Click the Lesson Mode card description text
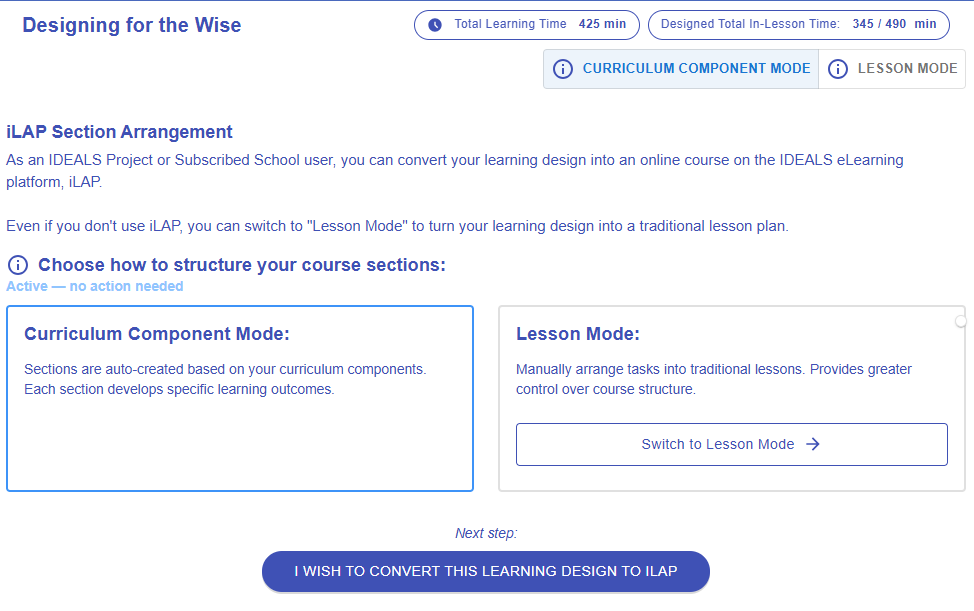The width and height of the screenshot is (974, 611). tap(714, 379)
